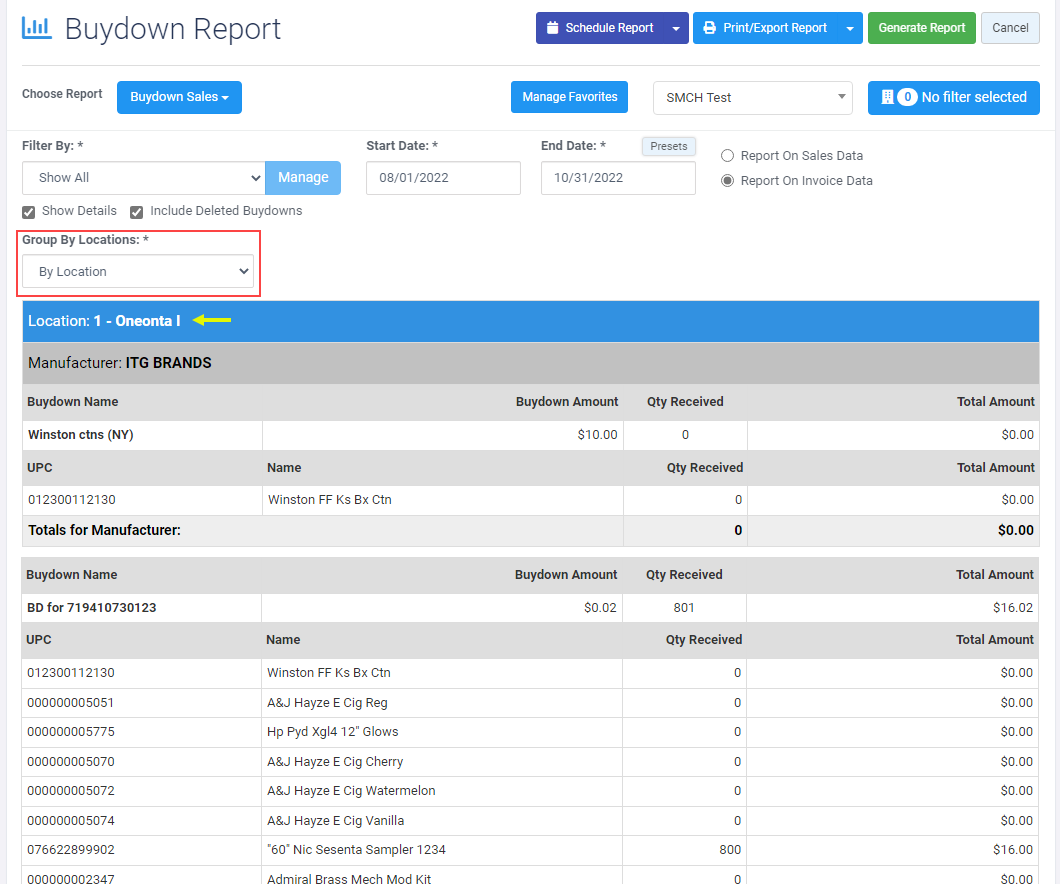Screen dimensions: 1060x884
Task: Click UPC 076622899902
Action: [71, 850]
